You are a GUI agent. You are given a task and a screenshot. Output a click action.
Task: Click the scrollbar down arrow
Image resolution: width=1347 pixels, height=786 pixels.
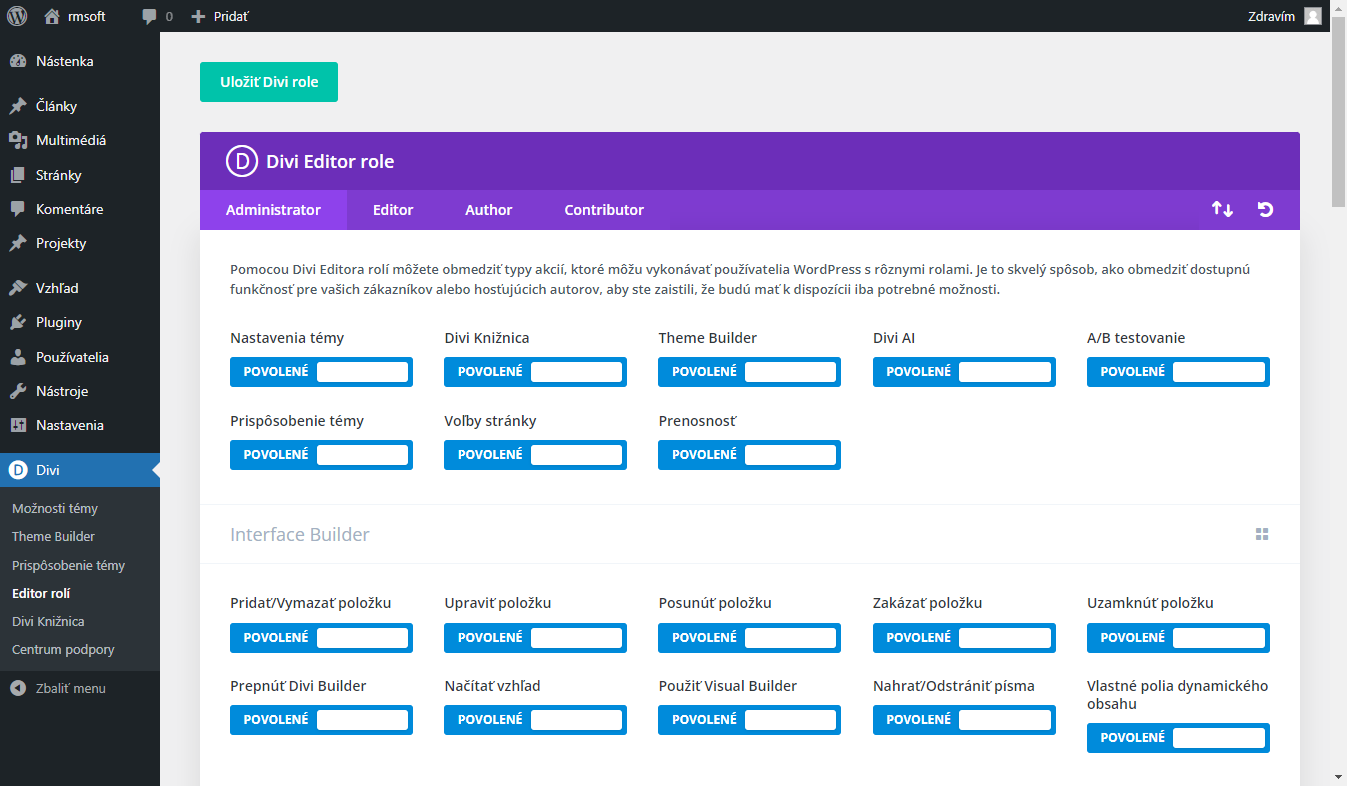coord(1338,777)
